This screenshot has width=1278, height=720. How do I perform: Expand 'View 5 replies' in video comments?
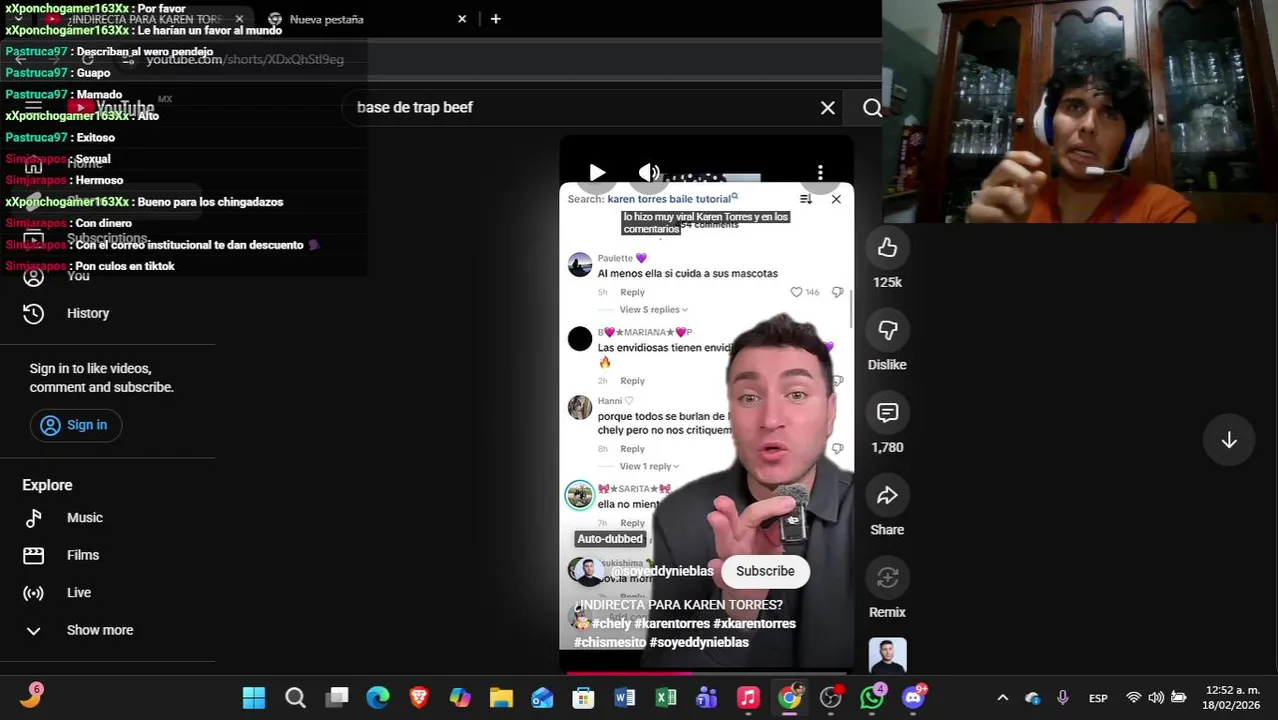click(x=653, y=310)
